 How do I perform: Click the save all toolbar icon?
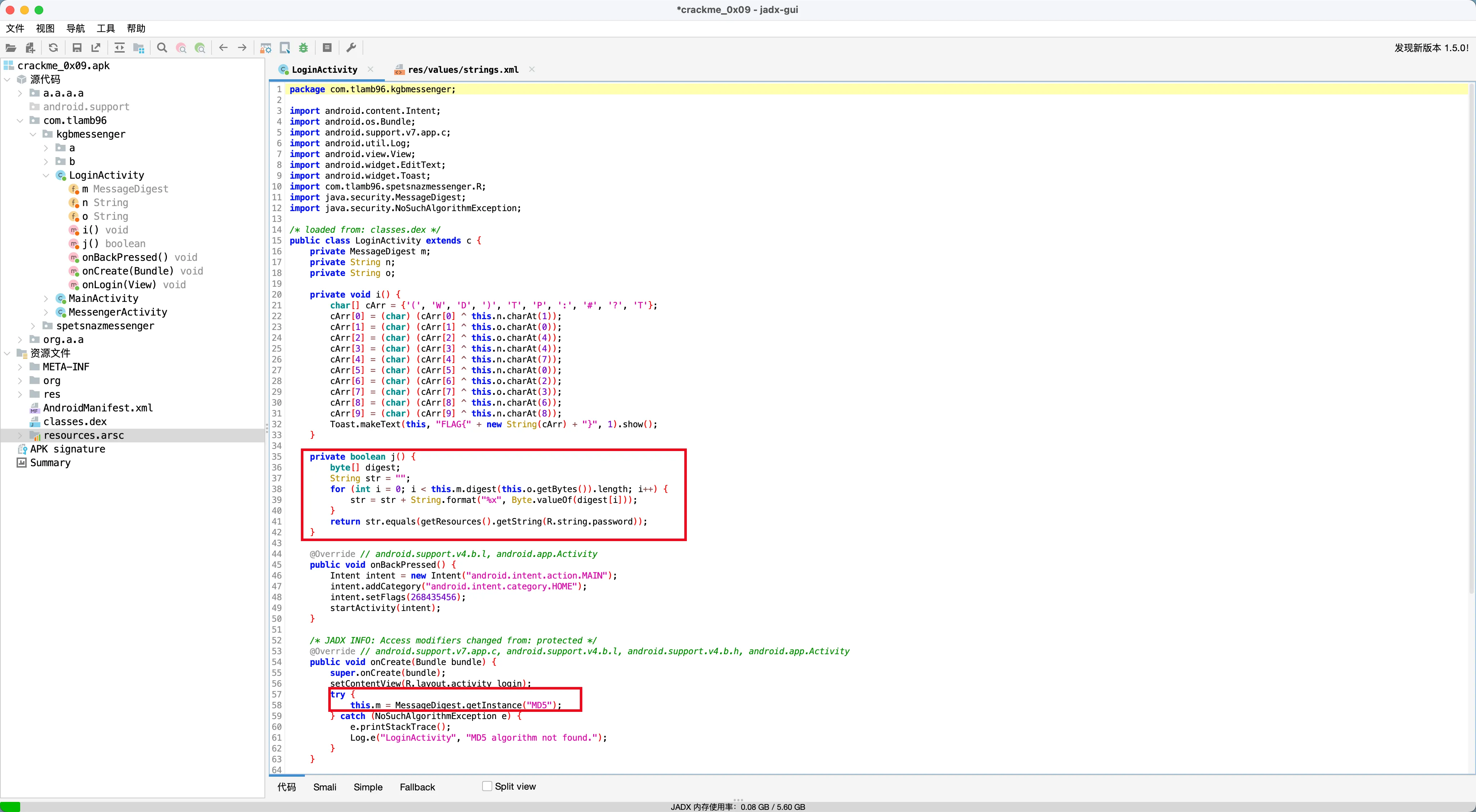pos(77,48)
